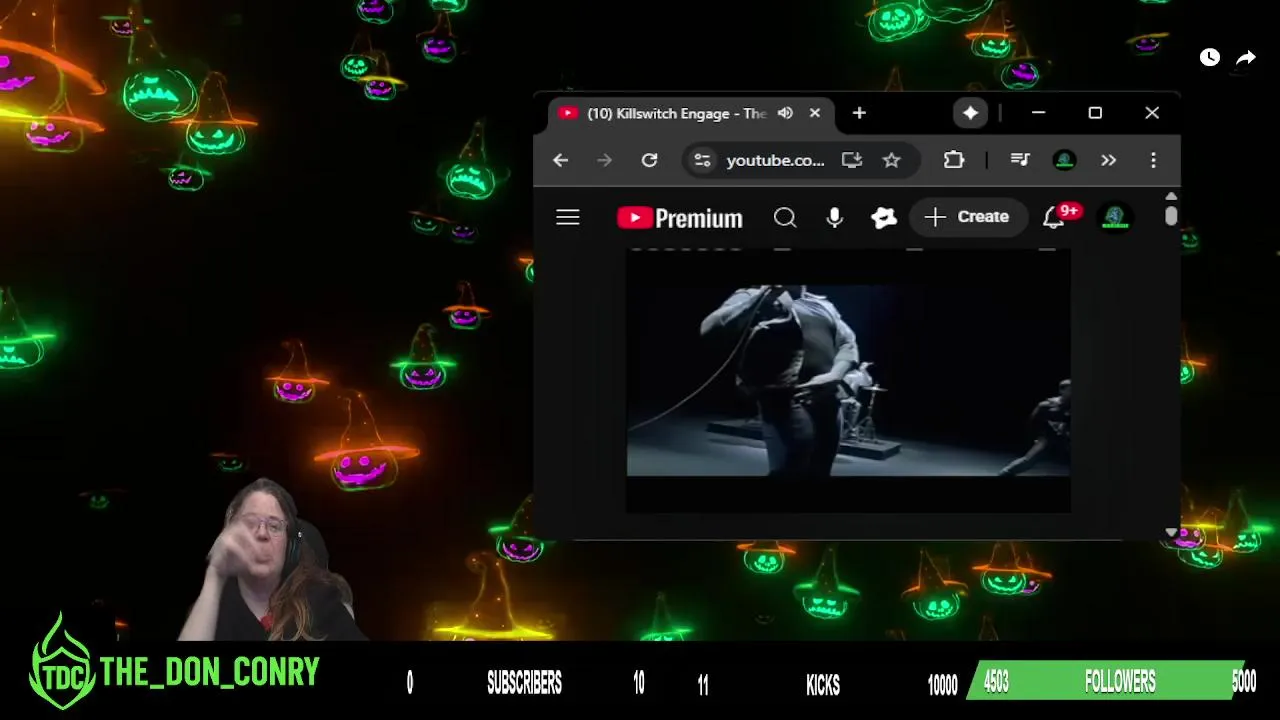Click the install app icon in address bar
1280x720 pixels.
(852, 160)
